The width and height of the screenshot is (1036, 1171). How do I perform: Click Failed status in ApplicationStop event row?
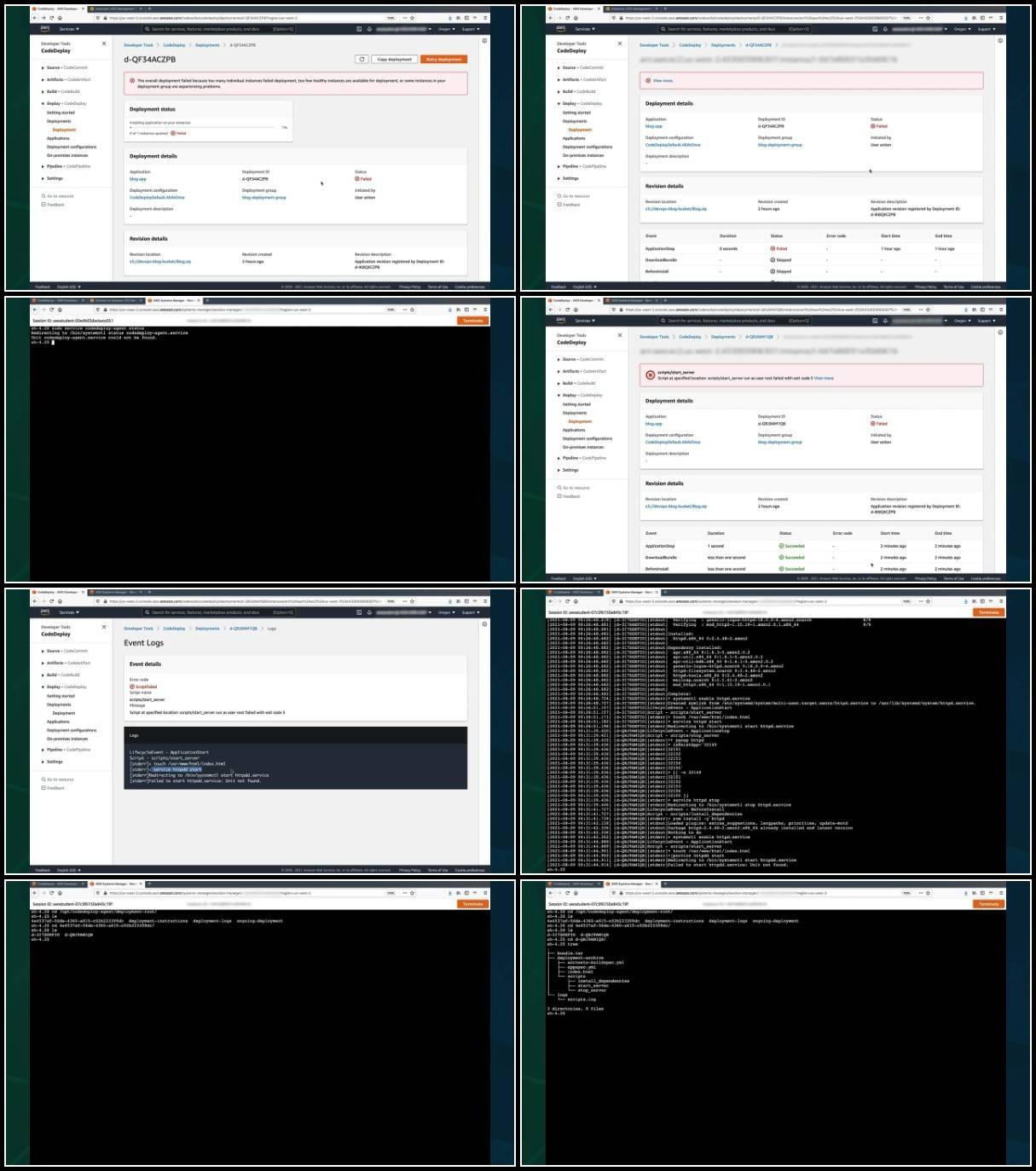(778, 248)
